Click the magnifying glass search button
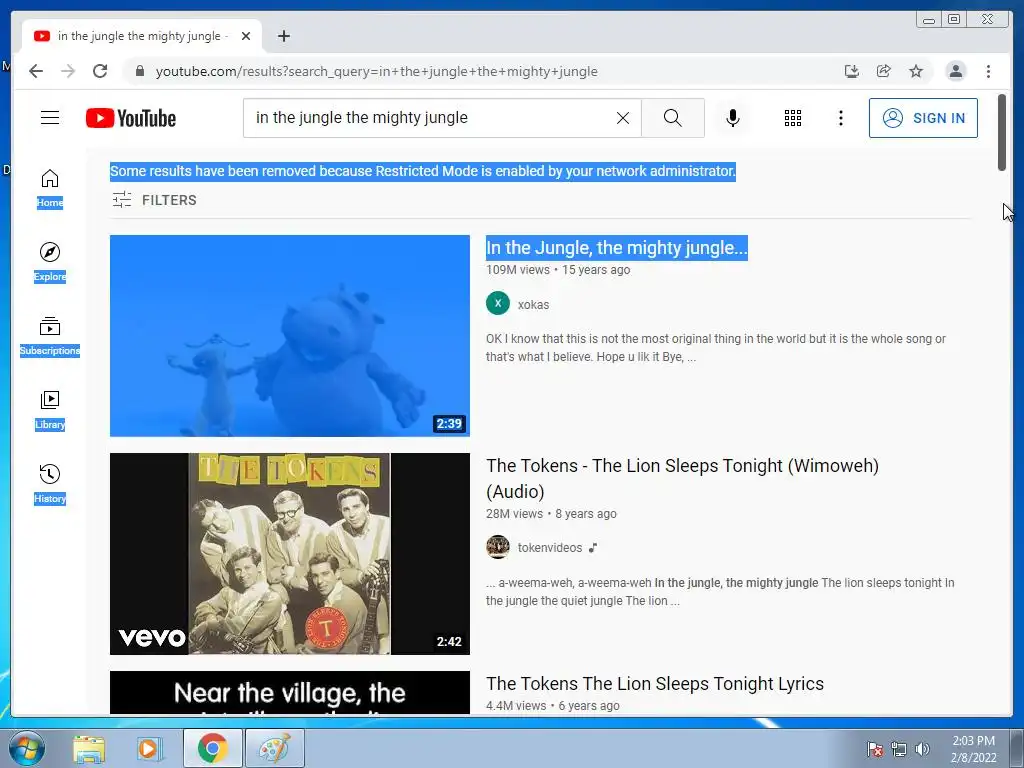Screen dimensions: 1024x768 (x=673, y=118)
